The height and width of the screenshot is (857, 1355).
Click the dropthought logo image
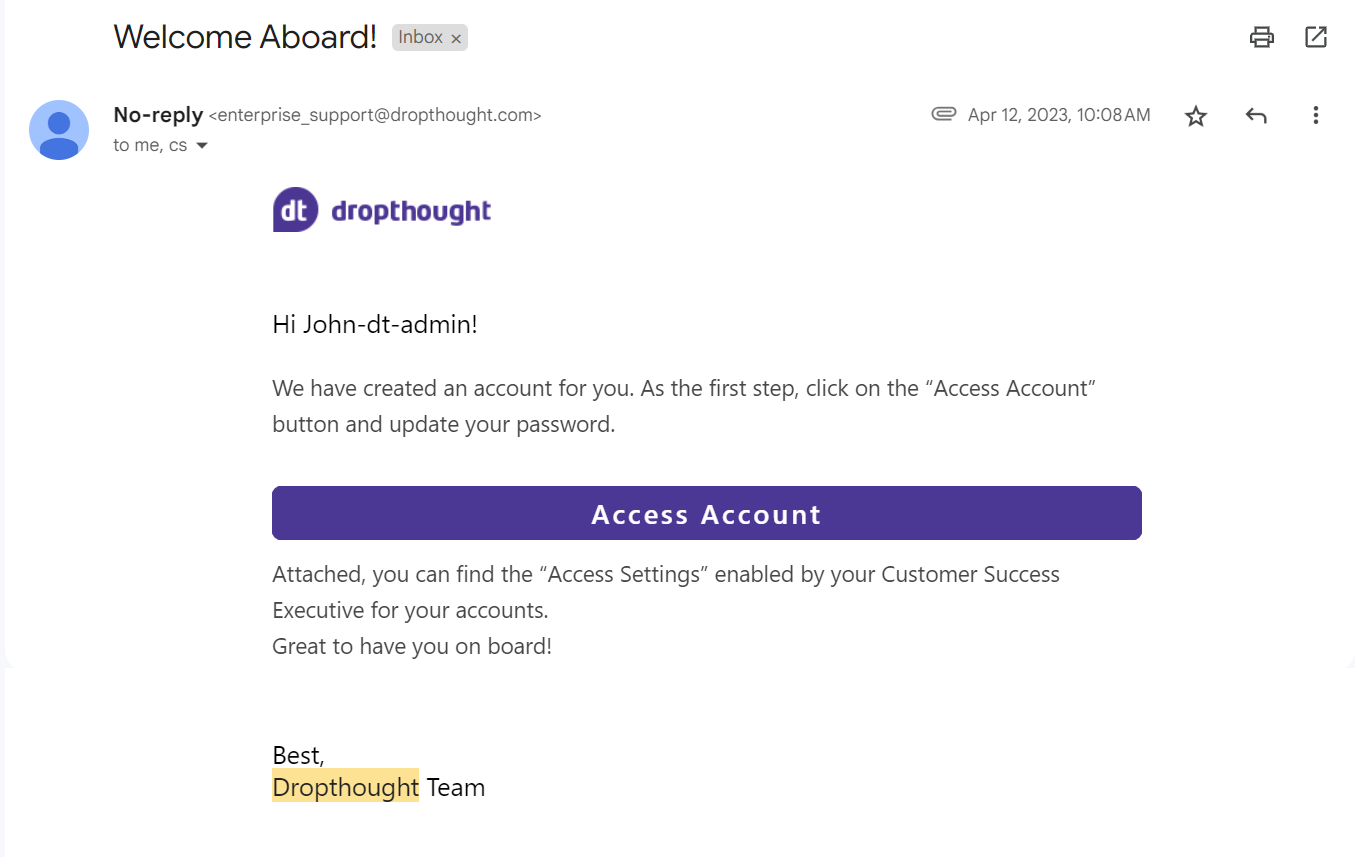[x=382, y=210]
